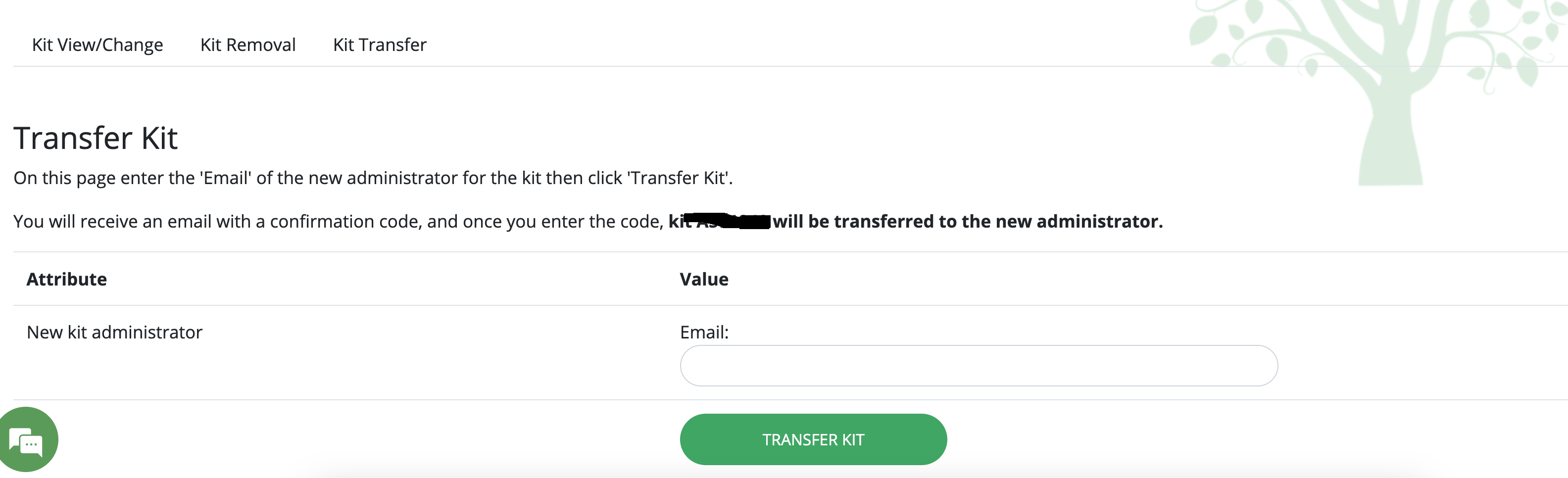Focus the new administrator Email input field
This screenshot has height=478, width=1568.
click(979, 366)
